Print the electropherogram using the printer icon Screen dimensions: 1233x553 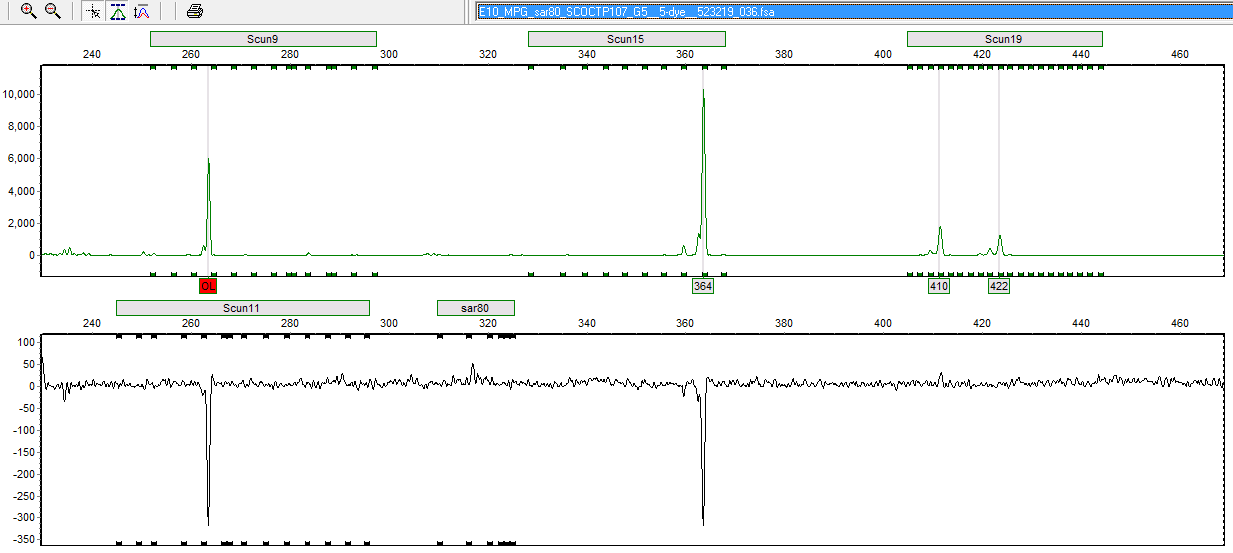point(195,11)
